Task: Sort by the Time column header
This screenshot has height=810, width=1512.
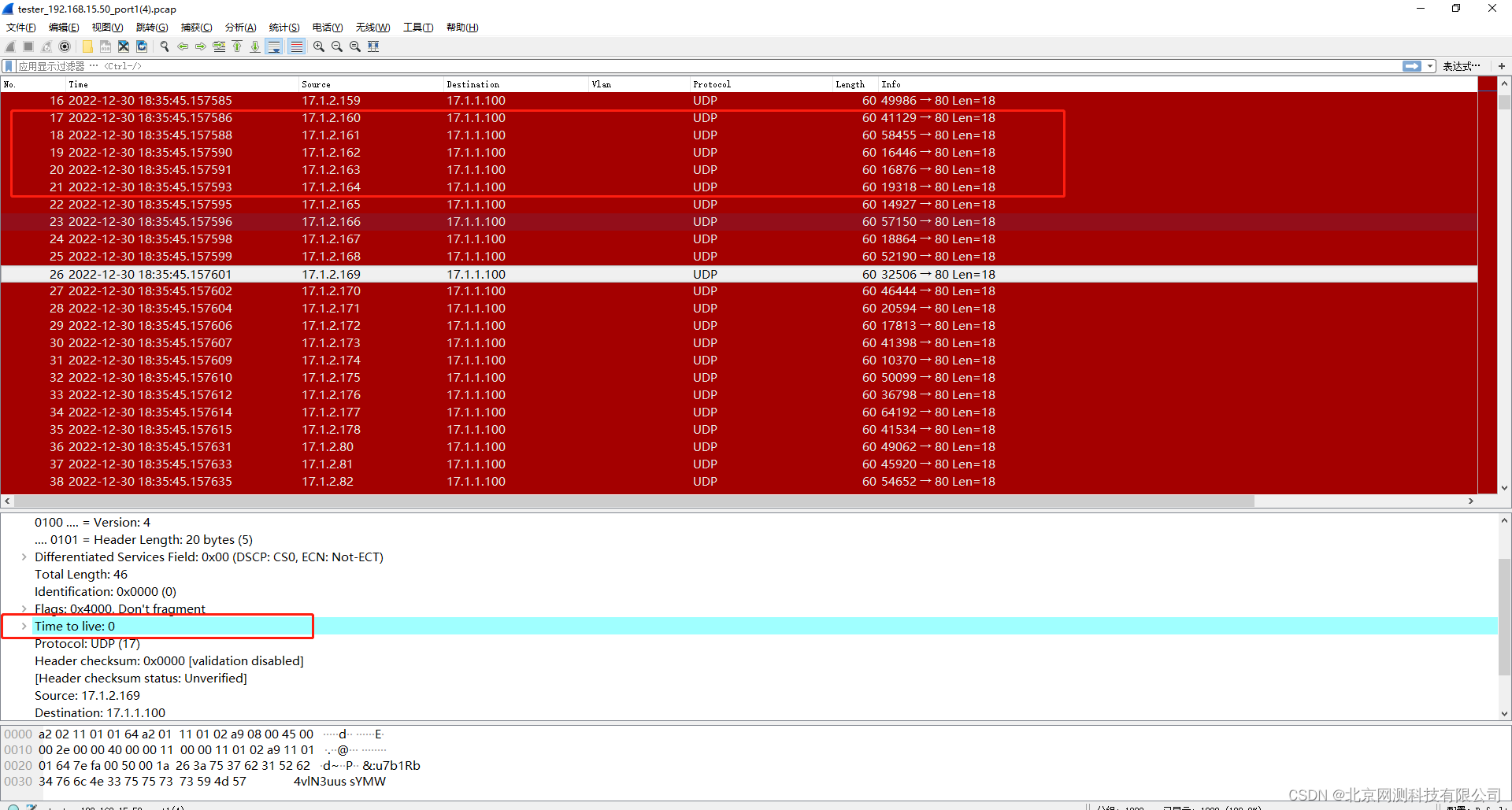Action: point(182,84)
